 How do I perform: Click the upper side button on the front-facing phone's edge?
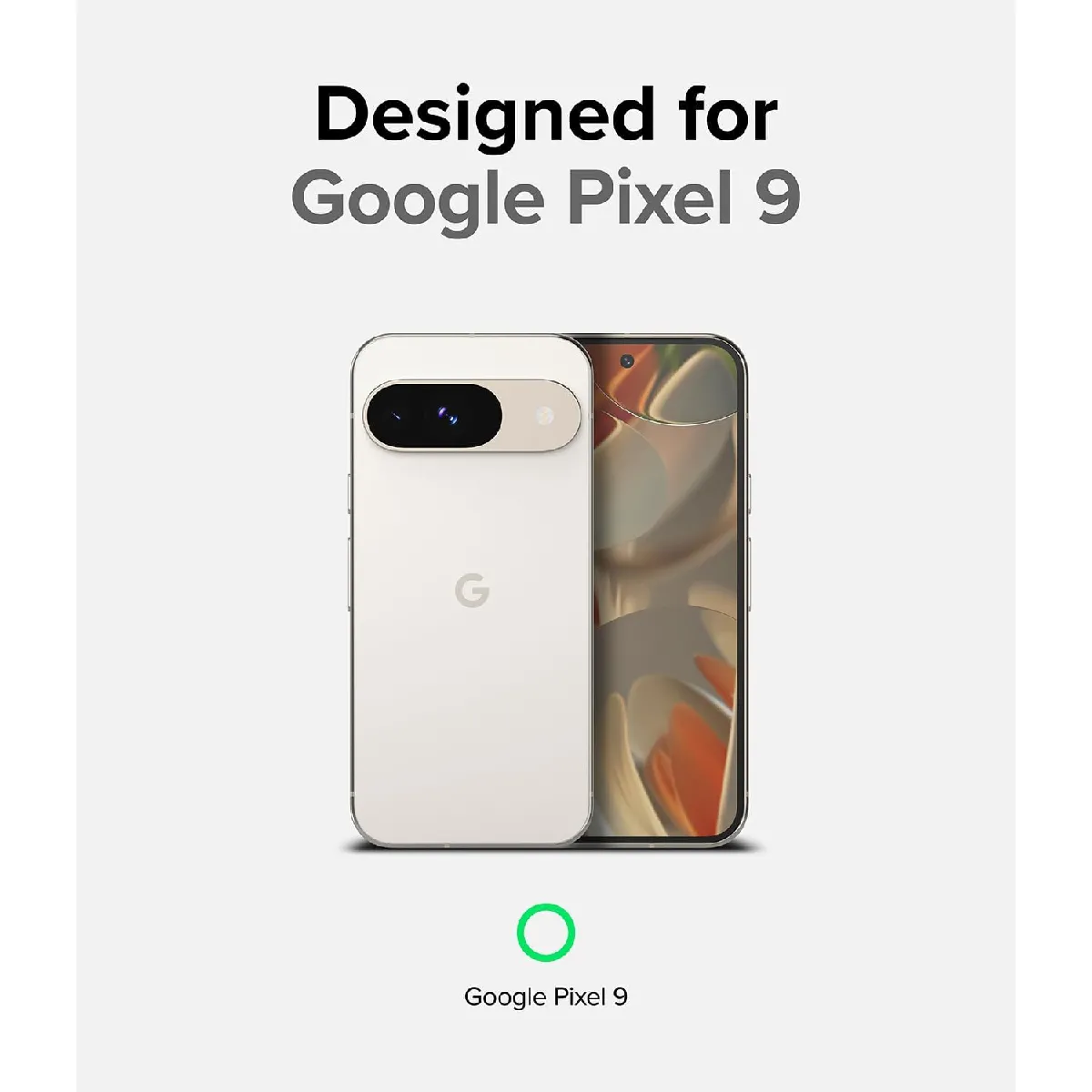tap(748, 494)
